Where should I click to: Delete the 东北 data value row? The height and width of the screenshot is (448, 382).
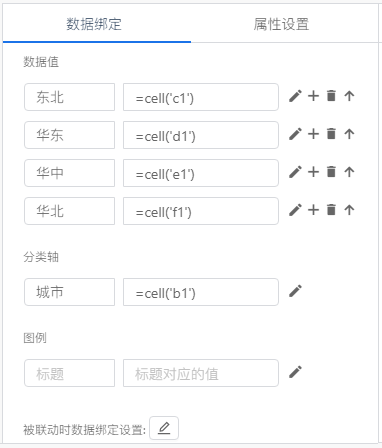[x=331, y=96]
